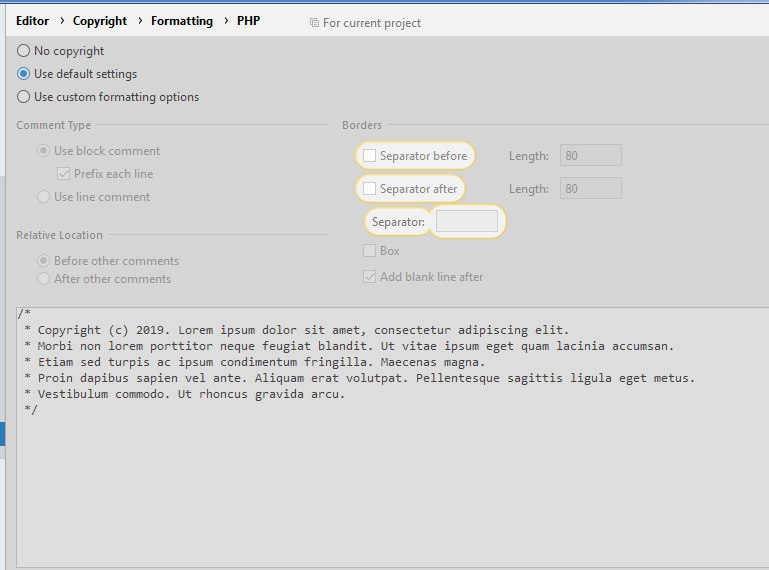Click the PHP breadcrumb
Screen dimensions: 769x570
coord(248,21)
